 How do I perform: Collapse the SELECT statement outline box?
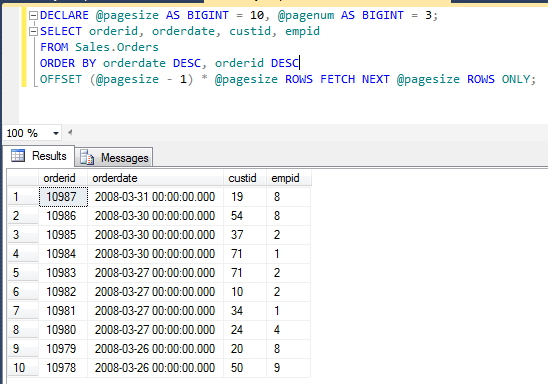33,31
